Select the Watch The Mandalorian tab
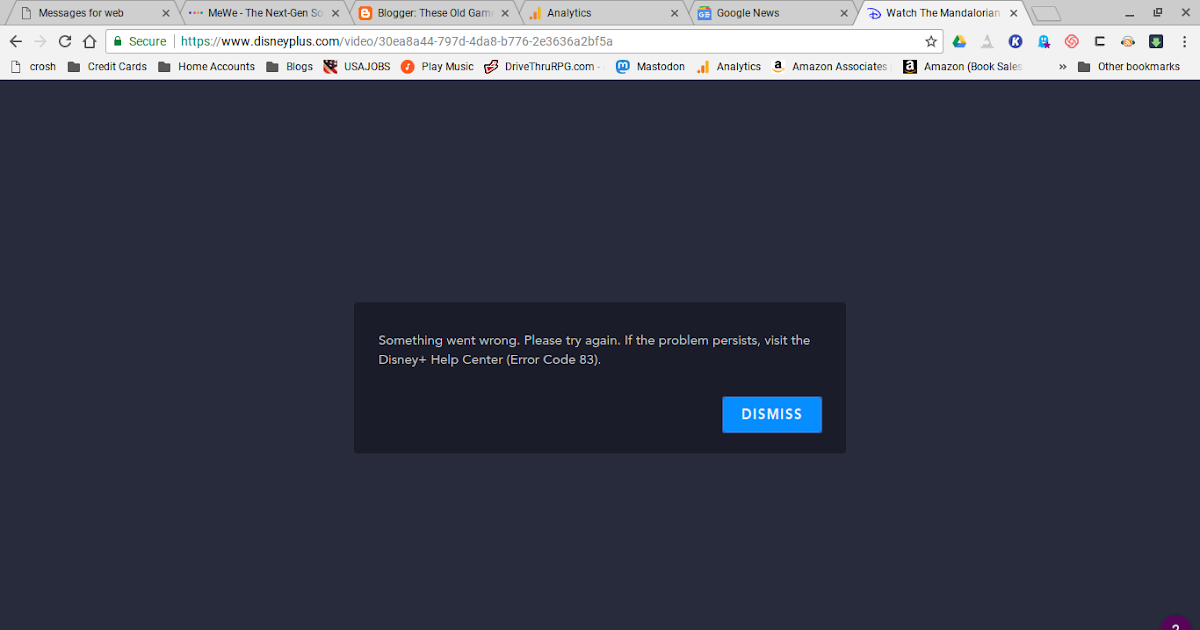 pyautogui.click(x=942, y=13)
